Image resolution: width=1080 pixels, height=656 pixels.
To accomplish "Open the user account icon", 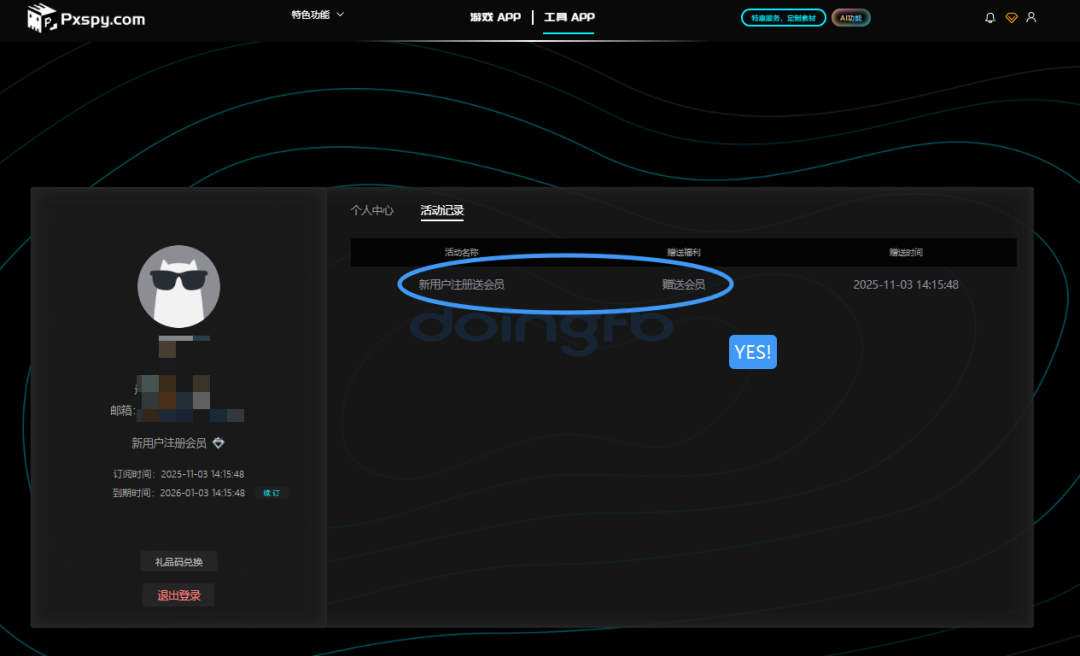I will tap(1031, 18).
